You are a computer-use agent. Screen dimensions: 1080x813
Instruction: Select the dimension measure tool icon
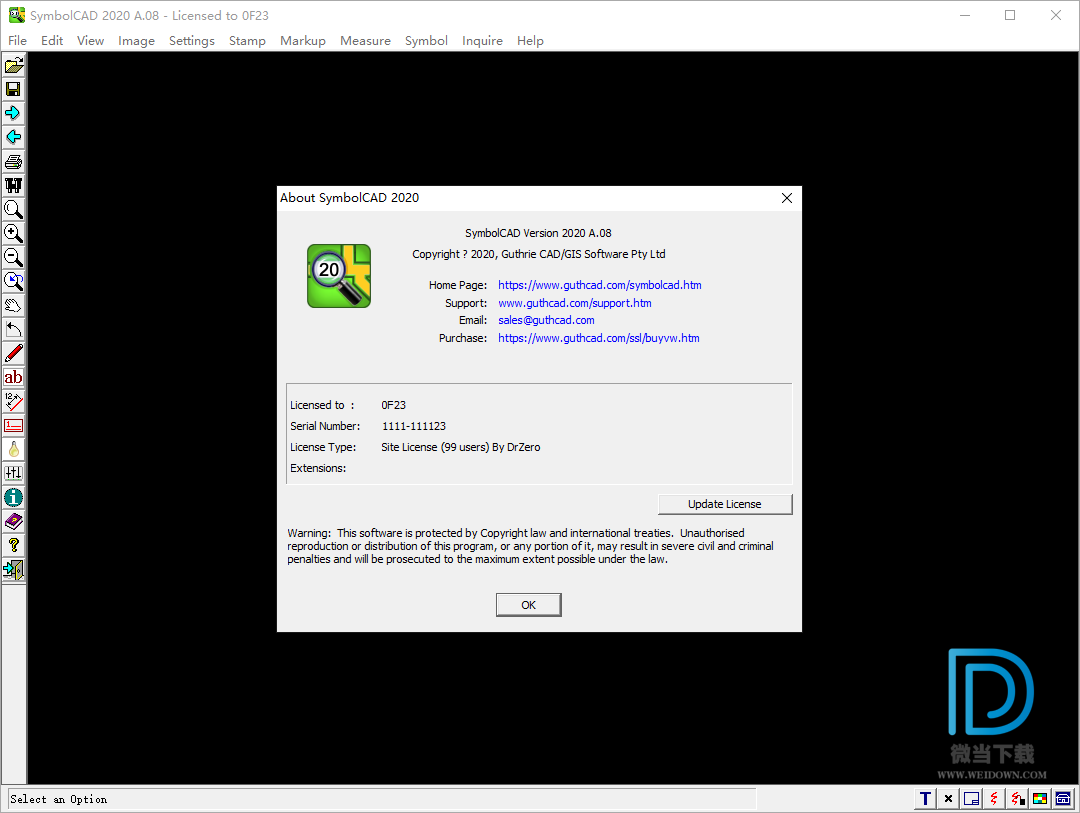[14, 402]
